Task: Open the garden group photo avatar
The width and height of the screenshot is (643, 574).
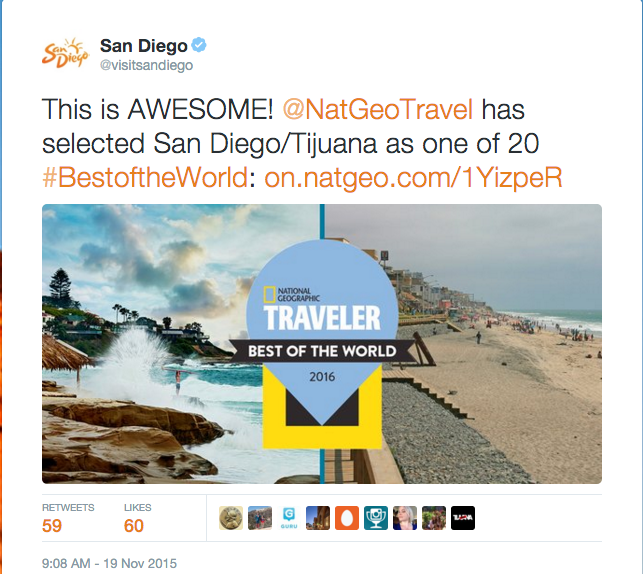Action: click(x=434, y=518)
